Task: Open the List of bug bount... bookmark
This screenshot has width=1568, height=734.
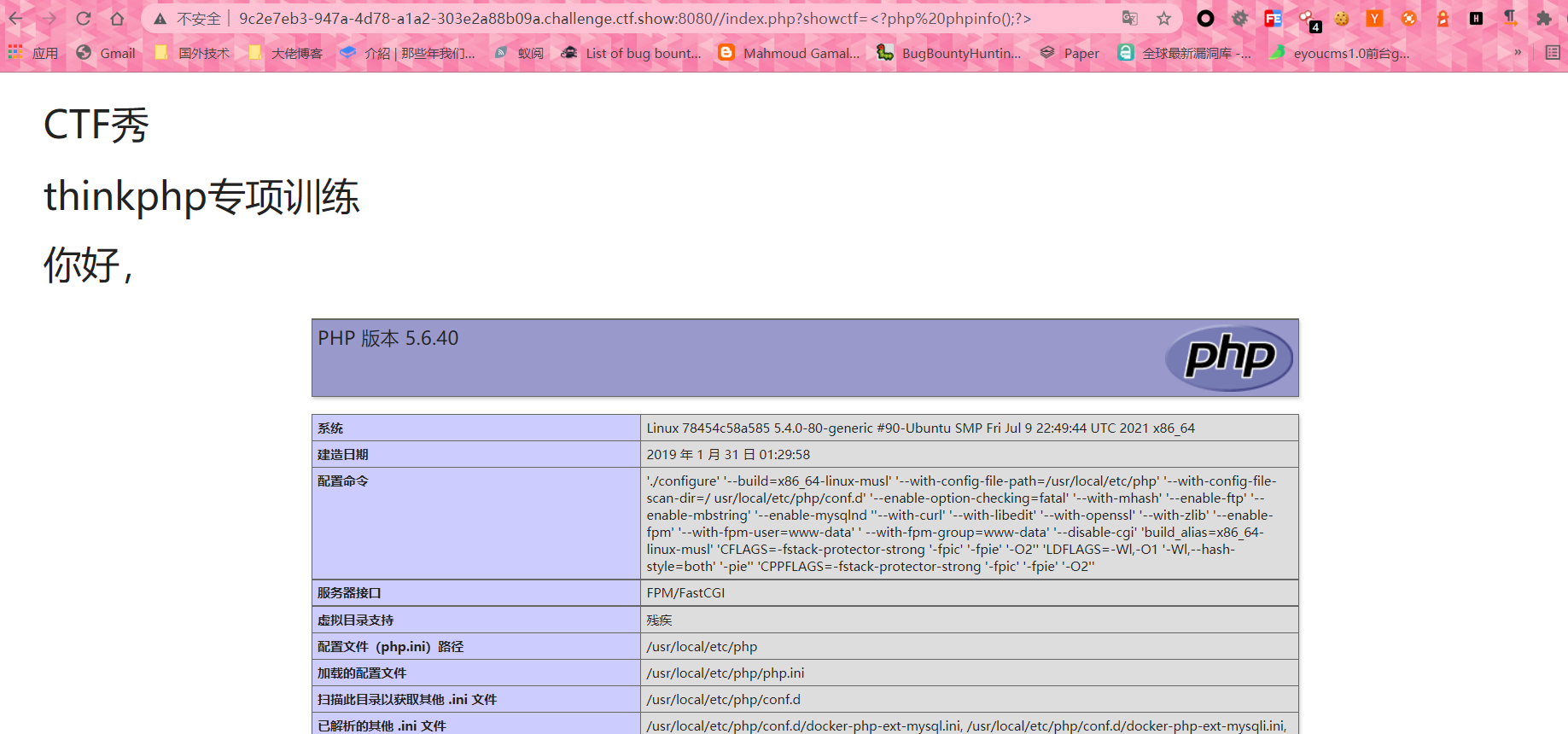Action: (x=631, y=53)
